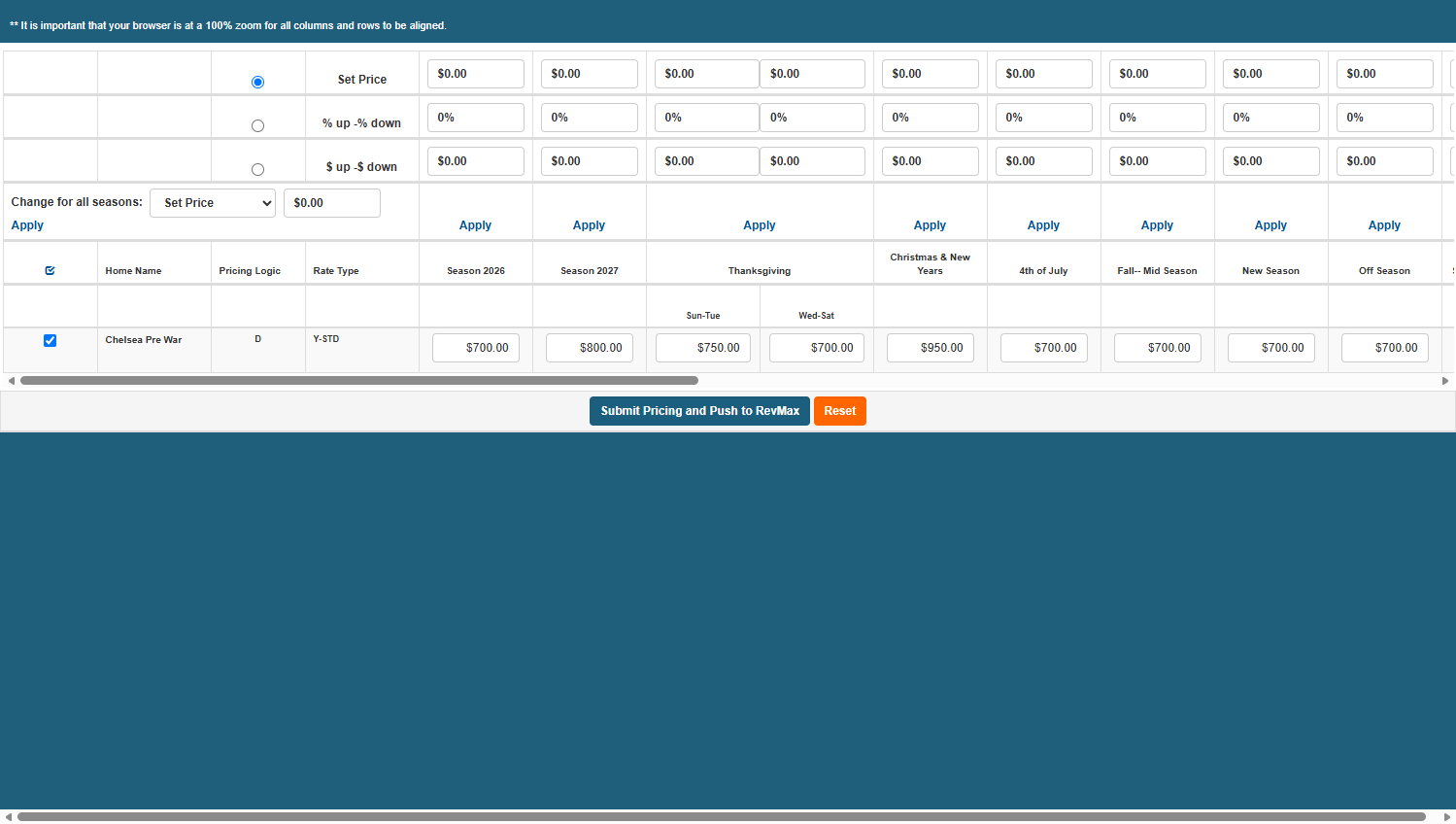Apply changes to Fall-- Mid Season column
The height and width of the screenshot is (824, 1456).
pyautogui.click(x=1157, y=225)
